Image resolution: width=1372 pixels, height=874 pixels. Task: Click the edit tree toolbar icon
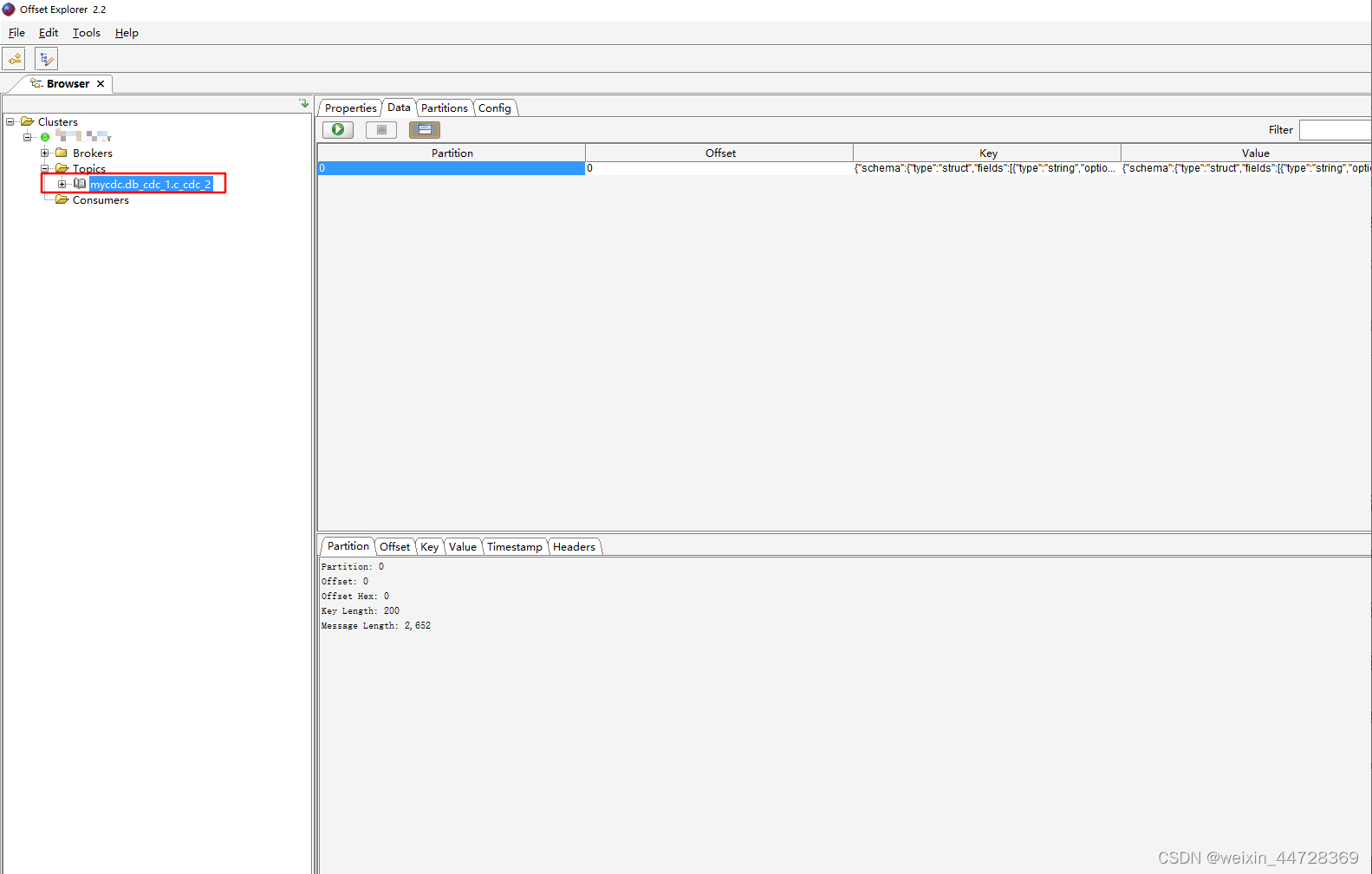47,59
